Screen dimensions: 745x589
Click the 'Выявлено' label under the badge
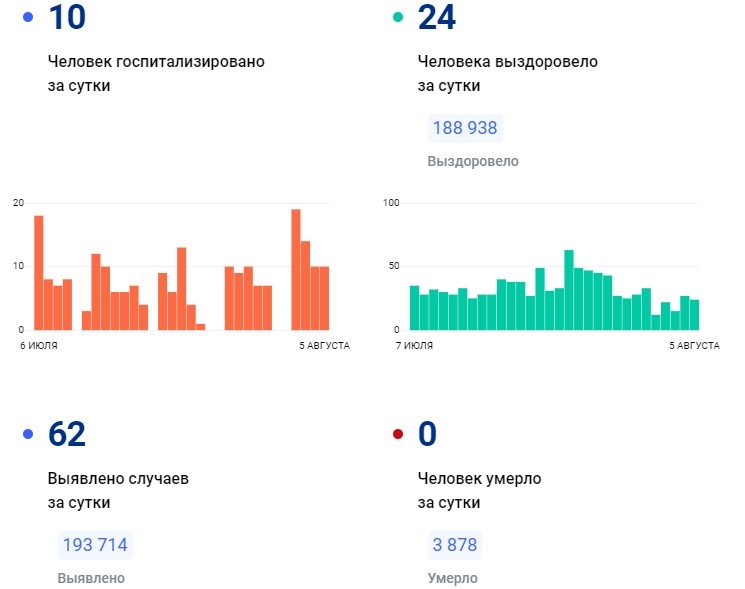pos(91,578)
